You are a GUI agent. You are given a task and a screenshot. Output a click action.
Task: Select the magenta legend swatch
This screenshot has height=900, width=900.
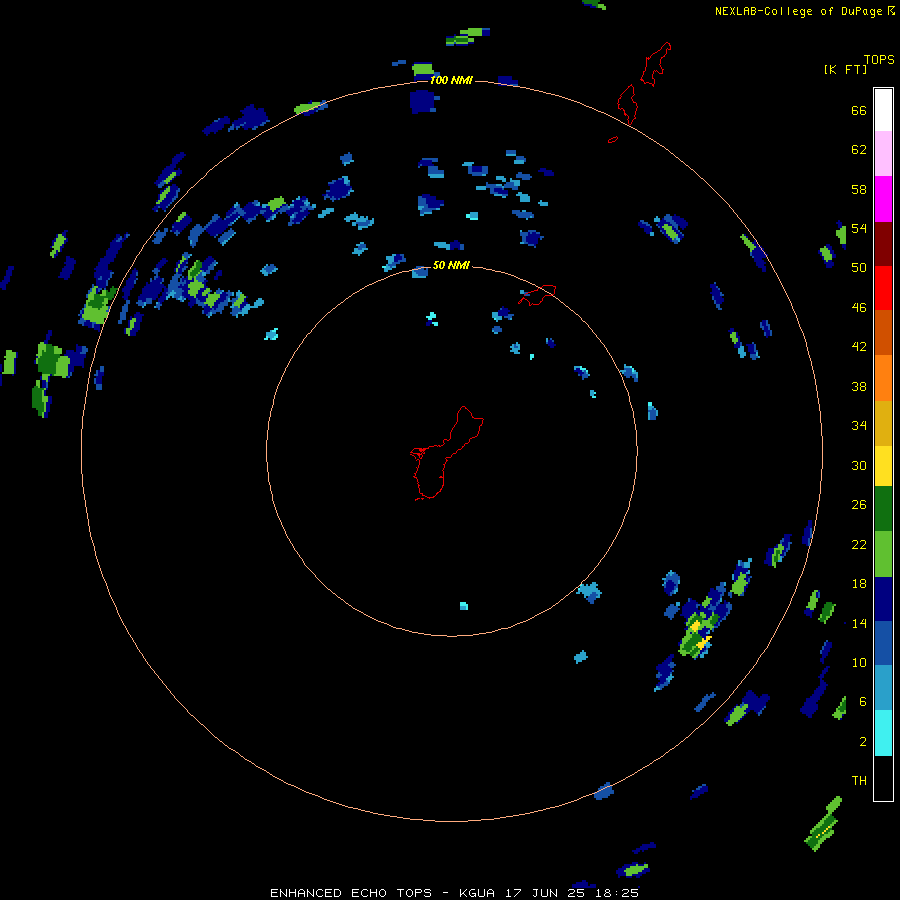tap(883, 199)
